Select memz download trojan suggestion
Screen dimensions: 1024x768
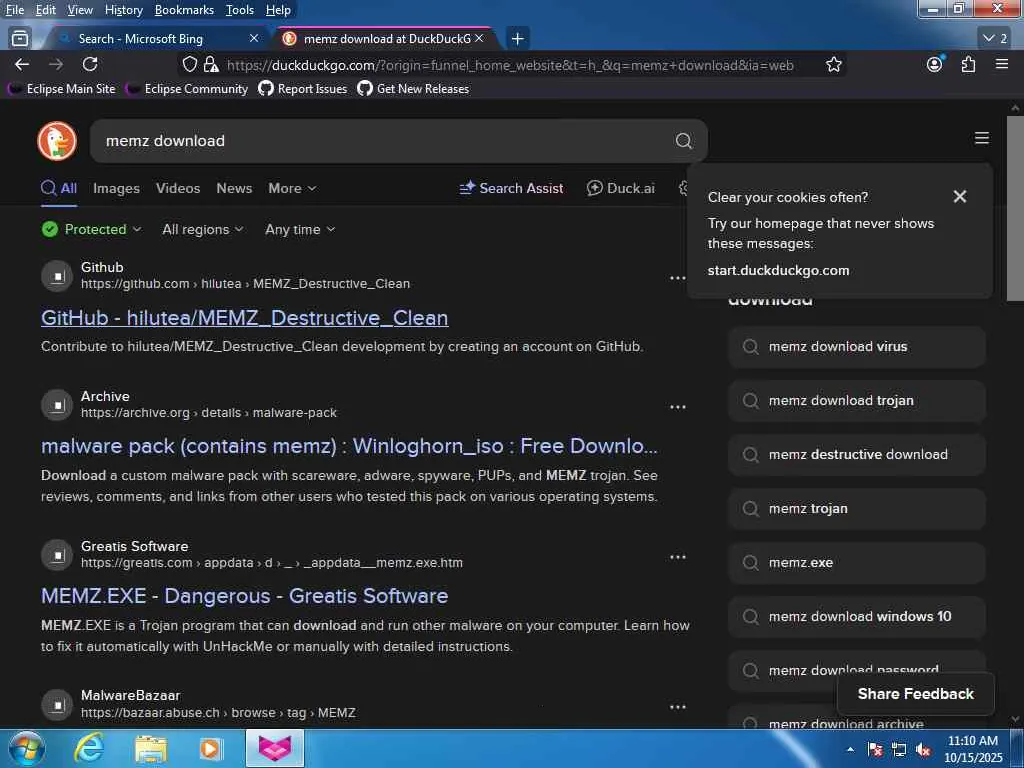(857, 400)
